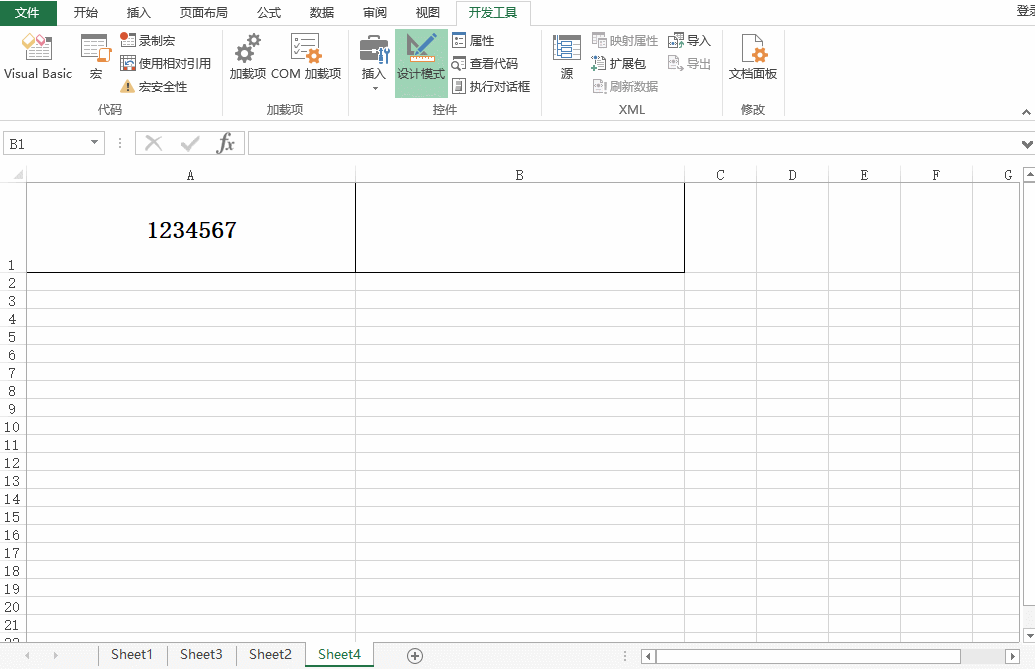Screen dimensions: 1035x669
Task: Enable 执行对话框
Action: tap(489, 86)
